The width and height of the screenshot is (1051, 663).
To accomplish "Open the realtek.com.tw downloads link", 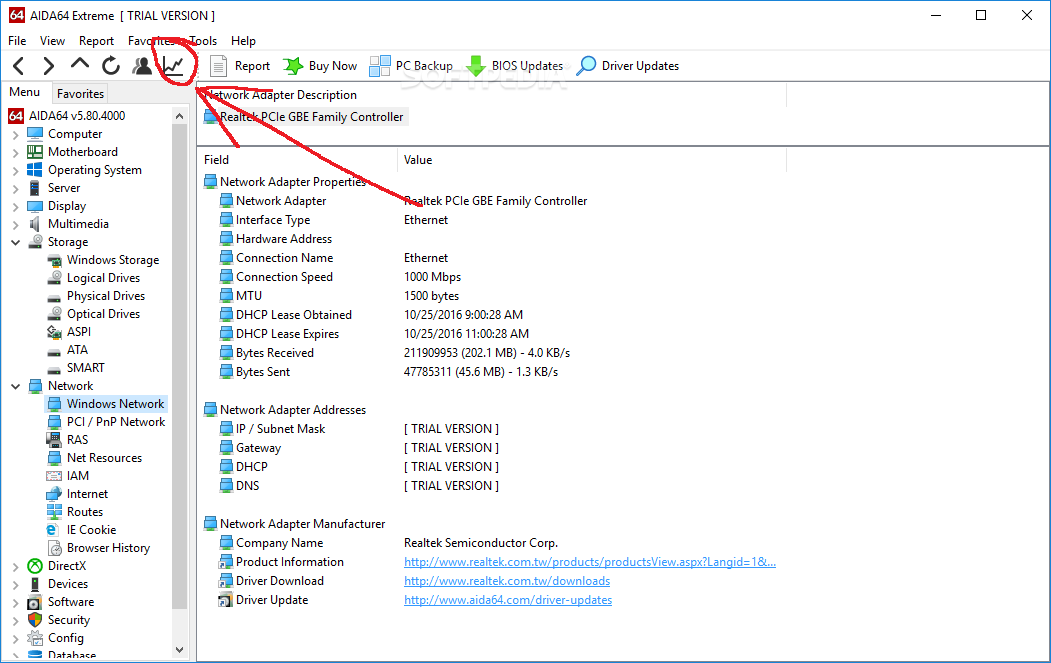I will click(507, 581).
